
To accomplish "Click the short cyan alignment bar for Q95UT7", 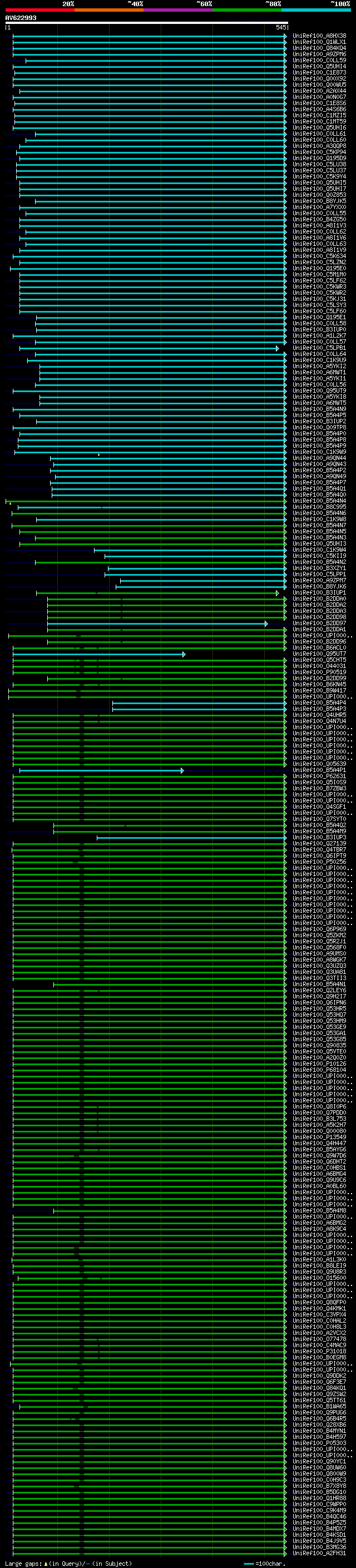I will click(x=99, y=654).
